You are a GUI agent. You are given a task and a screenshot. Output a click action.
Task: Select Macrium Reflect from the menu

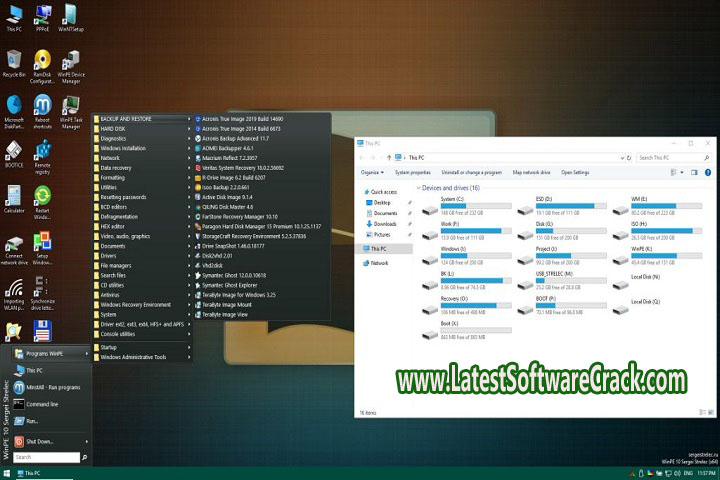[230, 158]
